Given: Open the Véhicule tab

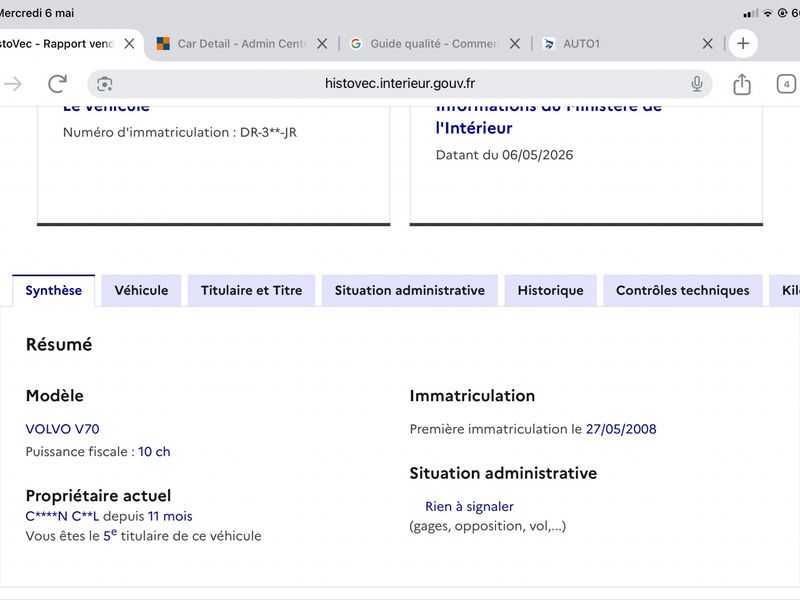Looking at the screenshot, I should coord(141,290).
